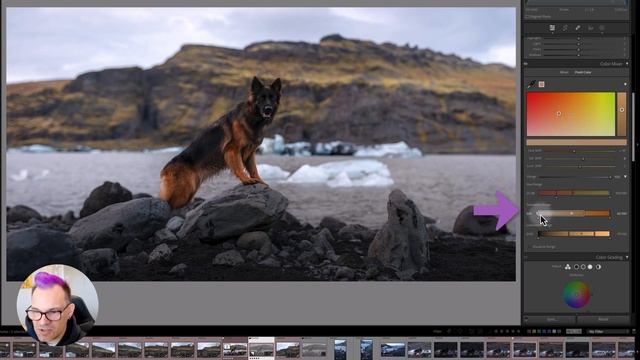Switch to the Mixer tab
The image size is (640, 360).
tap(564, 72)
